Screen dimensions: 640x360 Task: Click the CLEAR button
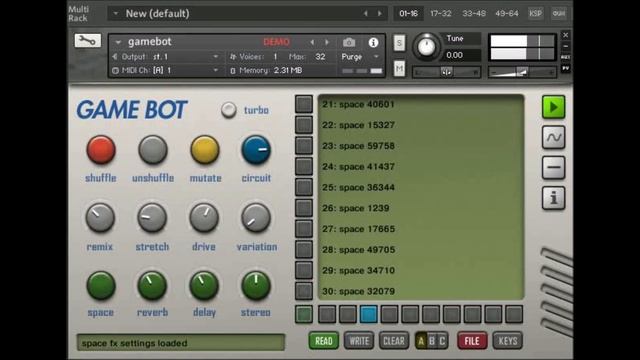coord(394,341)
